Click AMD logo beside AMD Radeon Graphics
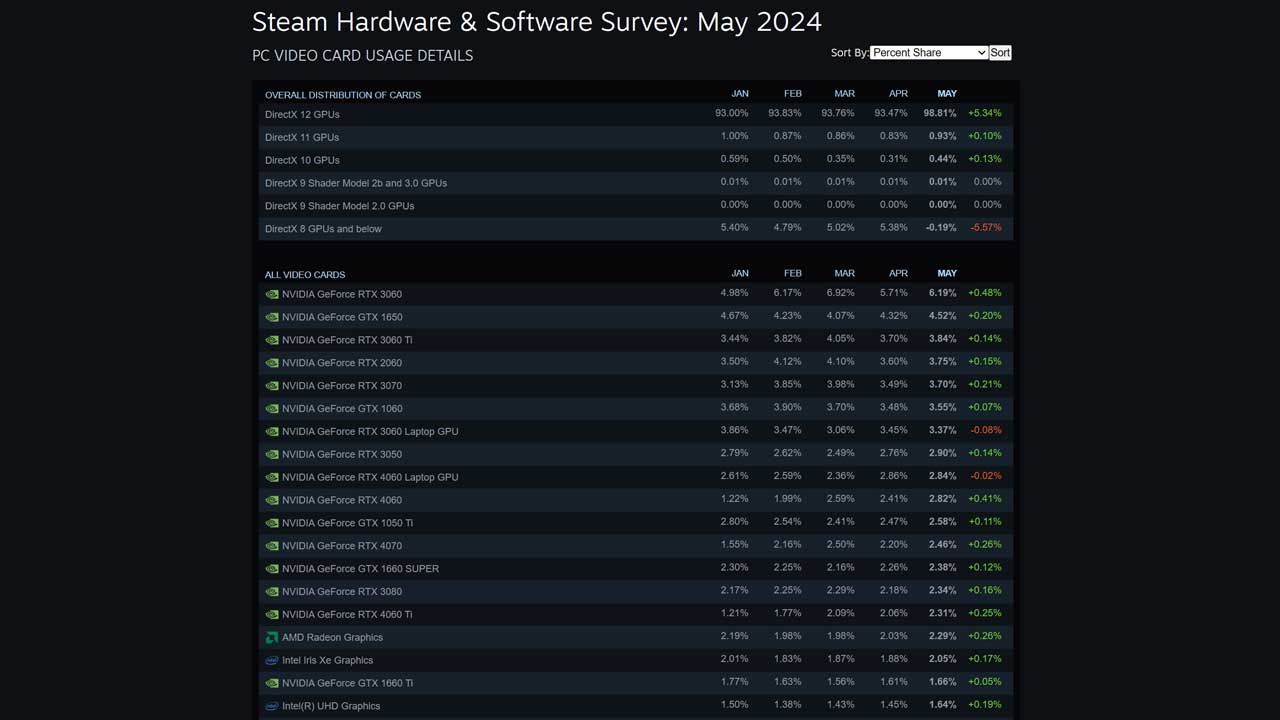Screen dimensions: 1280x720 (272, 638)
